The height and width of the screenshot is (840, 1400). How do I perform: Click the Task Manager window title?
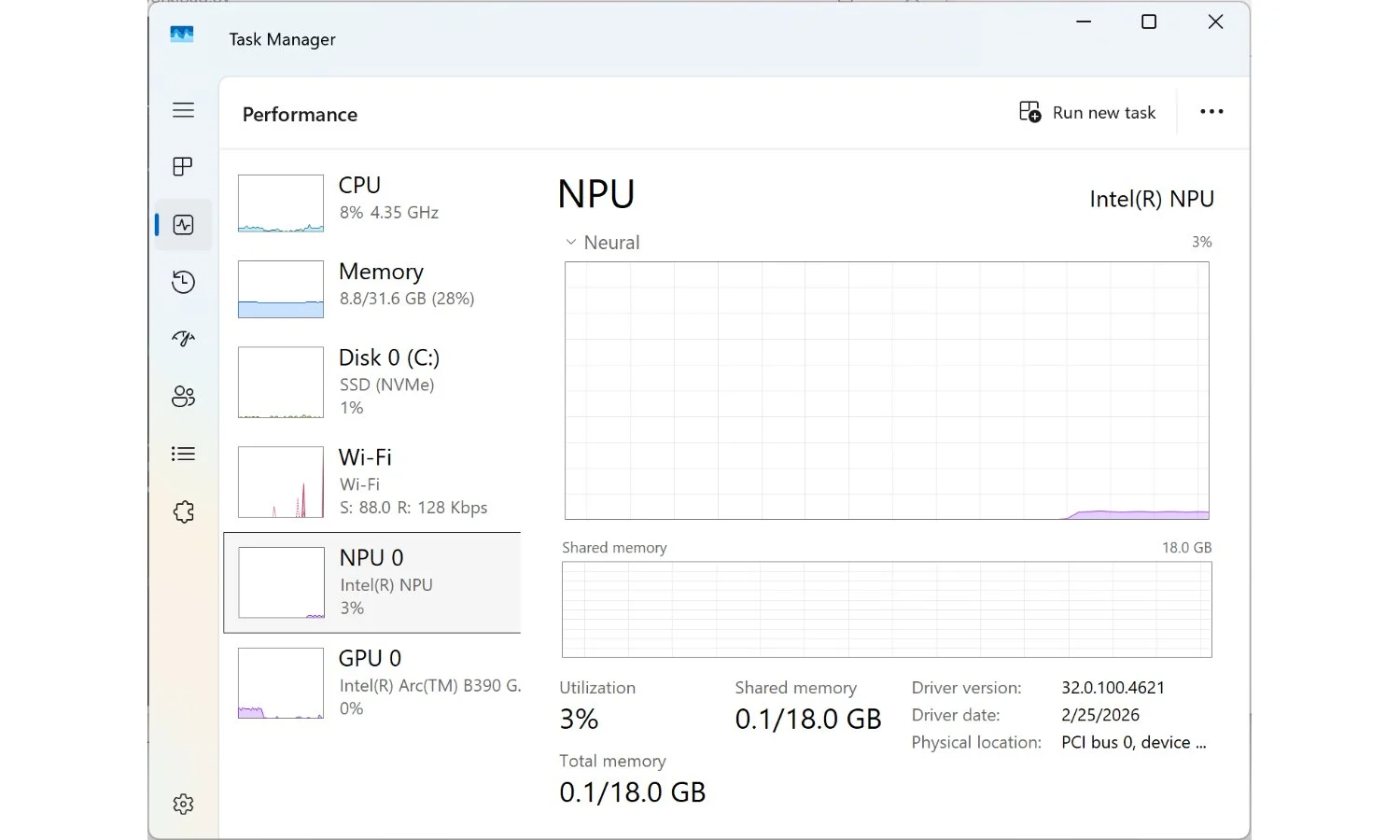tap(282, 39)
